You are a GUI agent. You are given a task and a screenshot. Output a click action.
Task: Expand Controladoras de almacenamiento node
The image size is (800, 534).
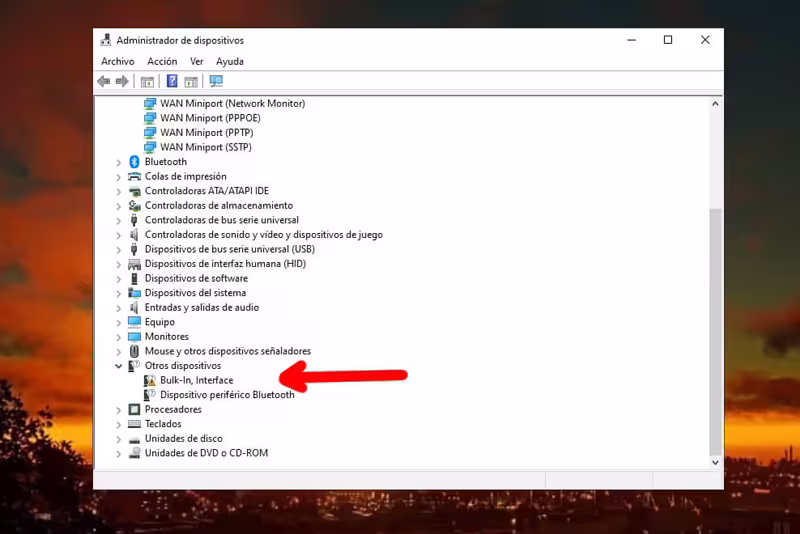click(118, 206)
